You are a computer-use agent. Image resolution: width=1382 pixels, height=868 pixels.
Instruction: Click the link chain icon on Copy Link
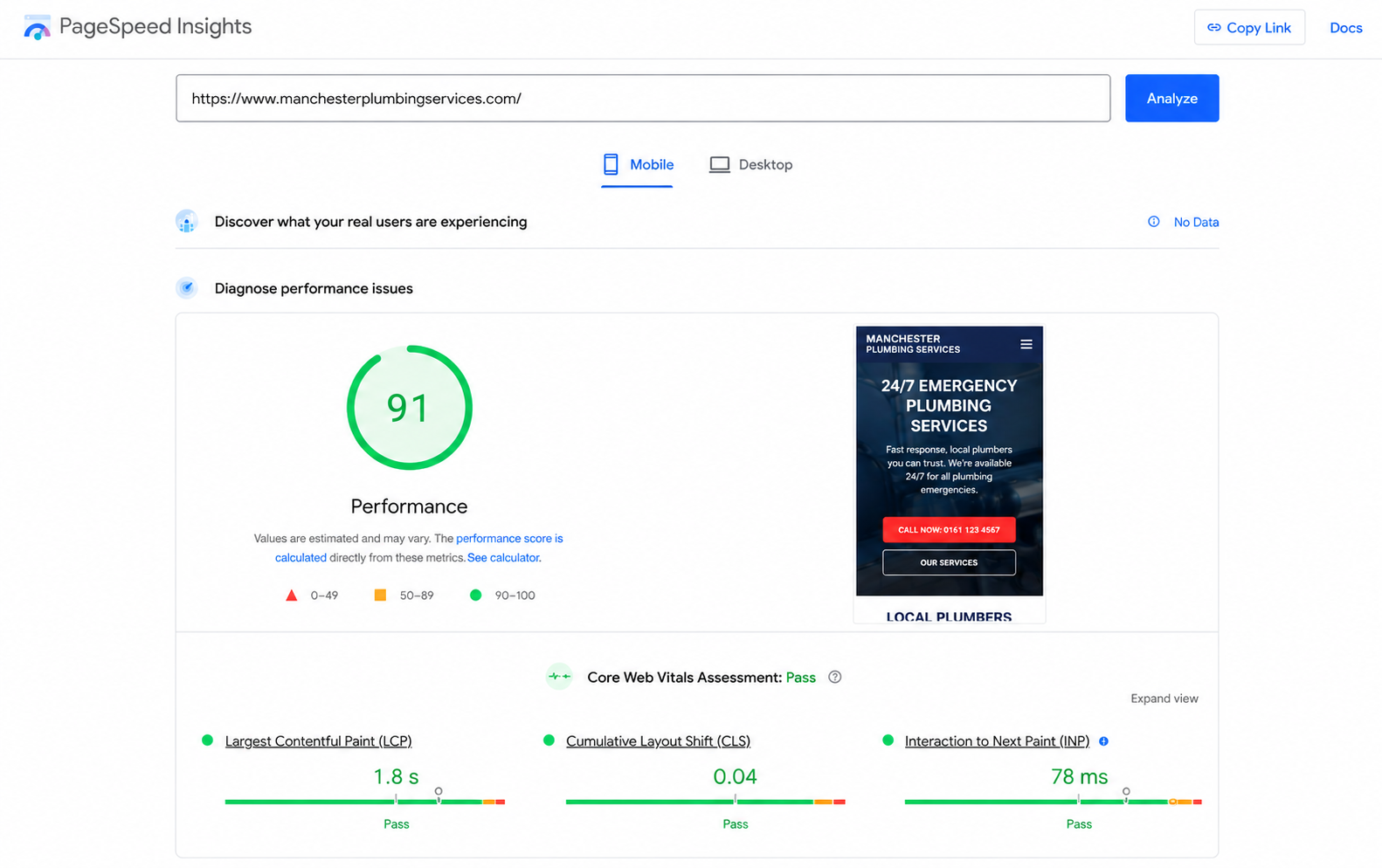[1213, 28]
